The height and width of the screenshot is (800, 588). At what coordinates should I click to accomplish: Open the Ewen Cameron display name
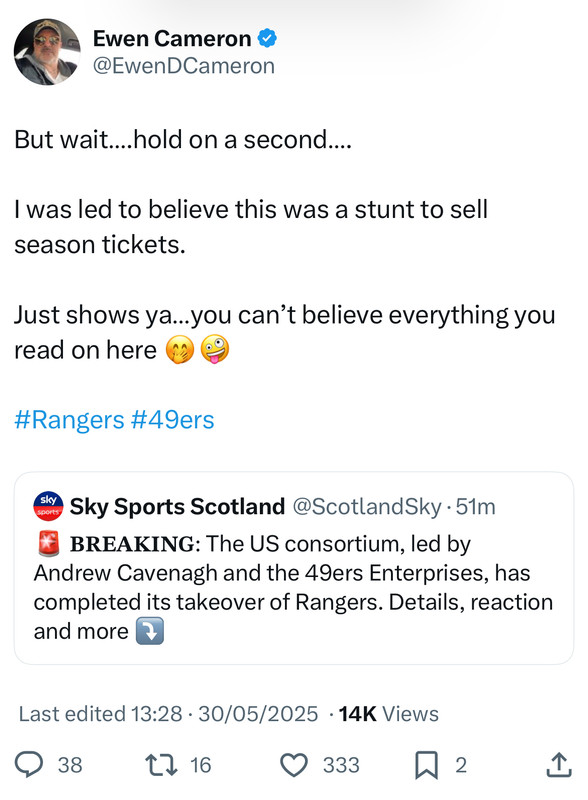pyautogui.click(x=172, y=39)
